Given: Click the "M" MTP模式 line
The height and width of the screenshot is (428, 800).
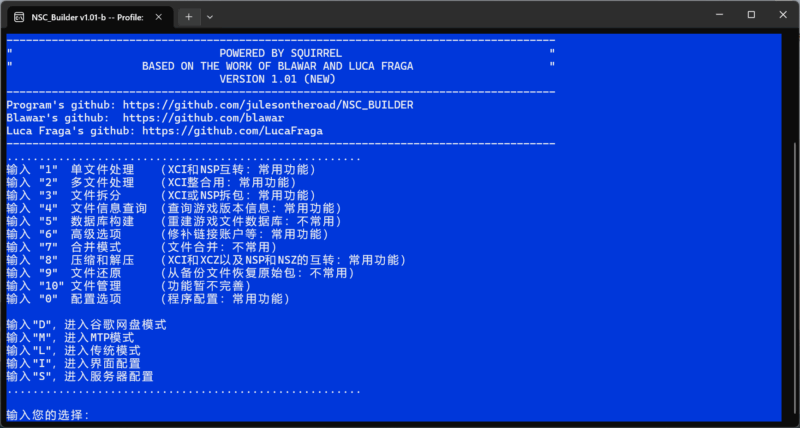Looking at the screenshot, I should tap(70, 338).
